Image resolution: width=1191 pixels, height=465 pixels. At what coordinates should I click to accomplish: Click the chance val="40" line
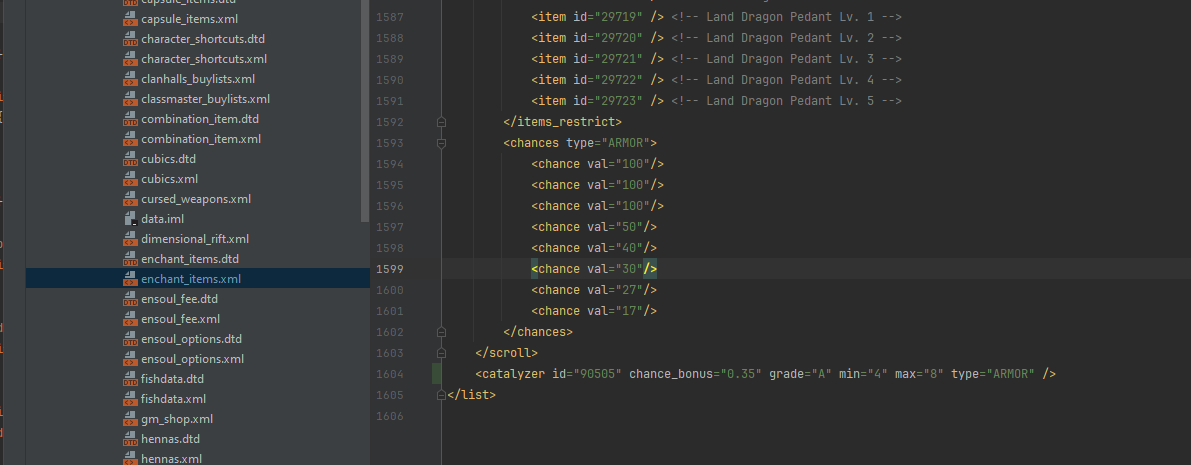(594, 248)
